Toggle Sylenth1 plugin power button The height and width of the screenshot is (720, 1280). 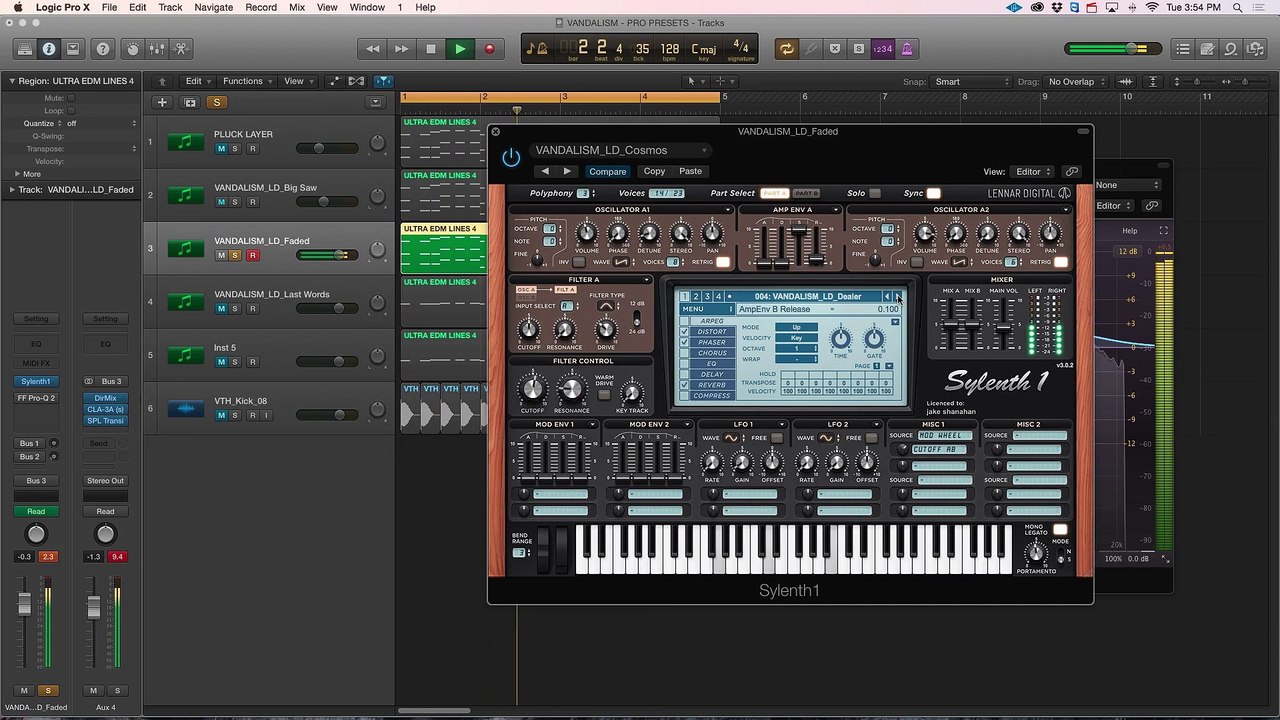tap(511, 157)
